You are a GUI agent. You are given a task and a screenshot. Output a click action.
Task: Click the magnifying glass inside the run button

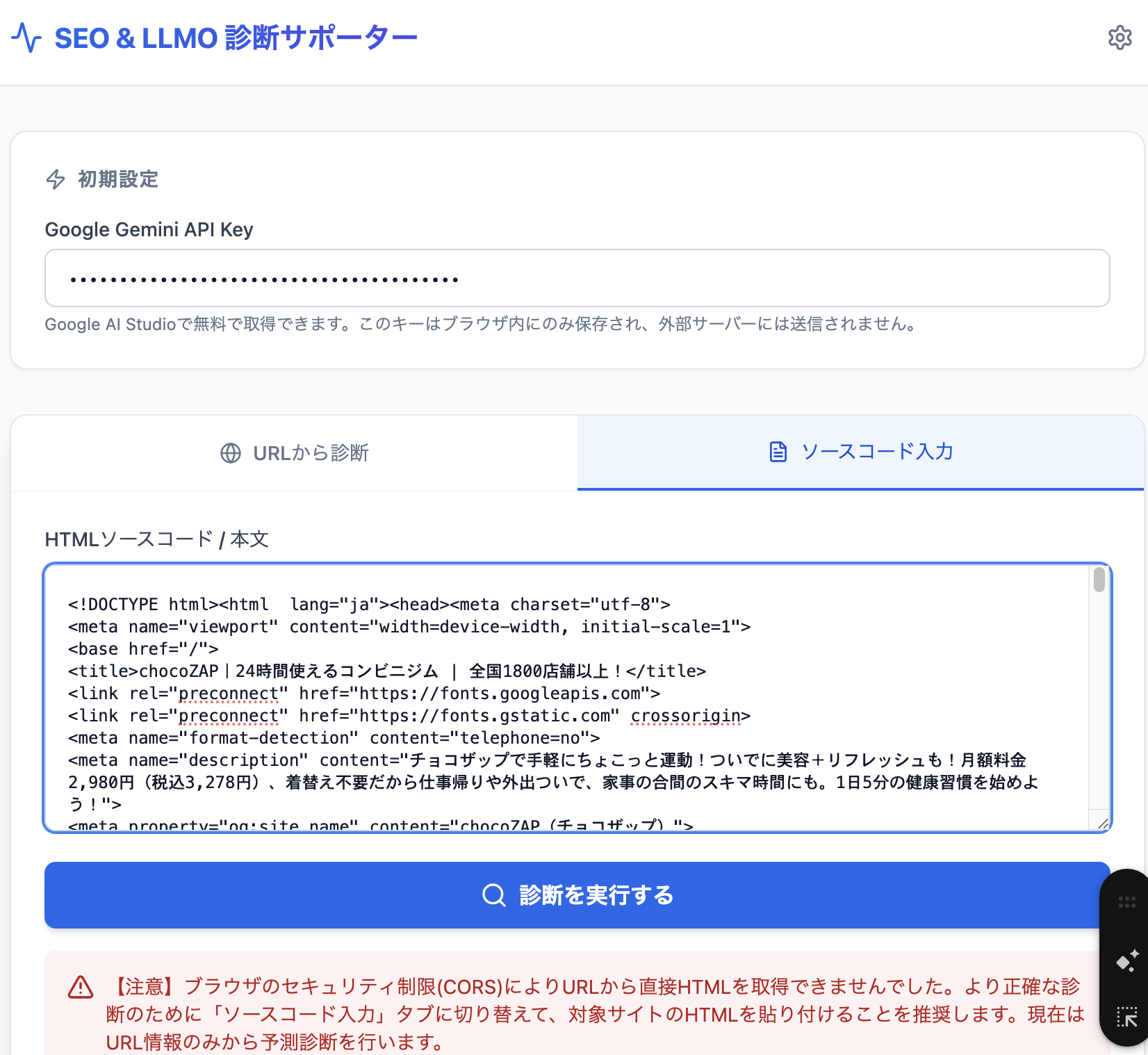tap(494, 896)
